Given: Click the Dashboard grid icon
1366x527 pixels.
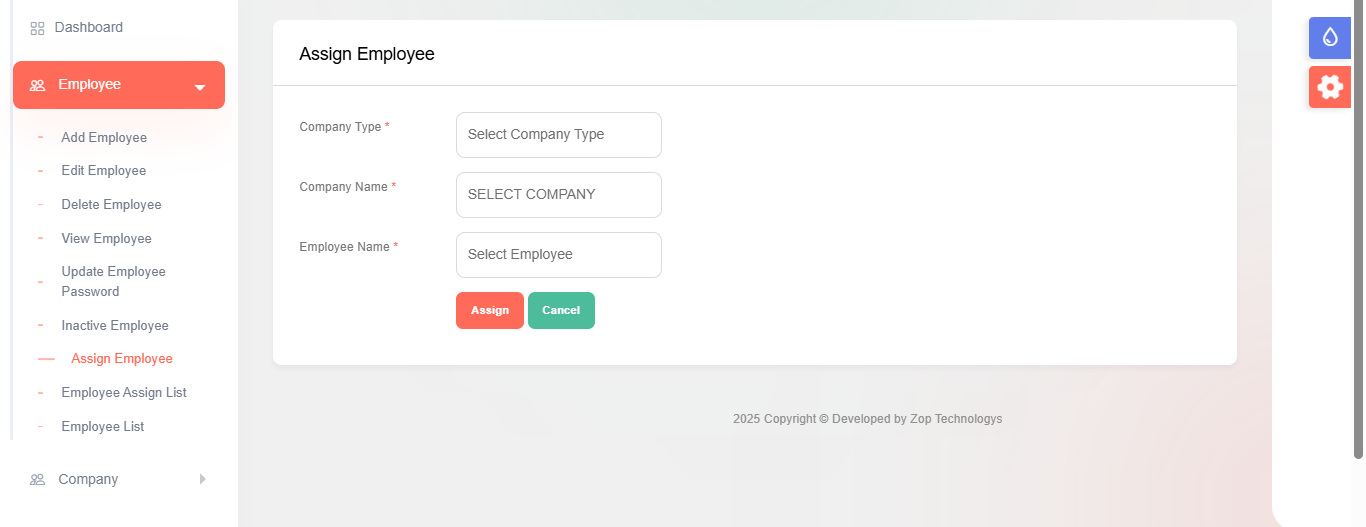Looking at the screenshot, I should point(37,28).
